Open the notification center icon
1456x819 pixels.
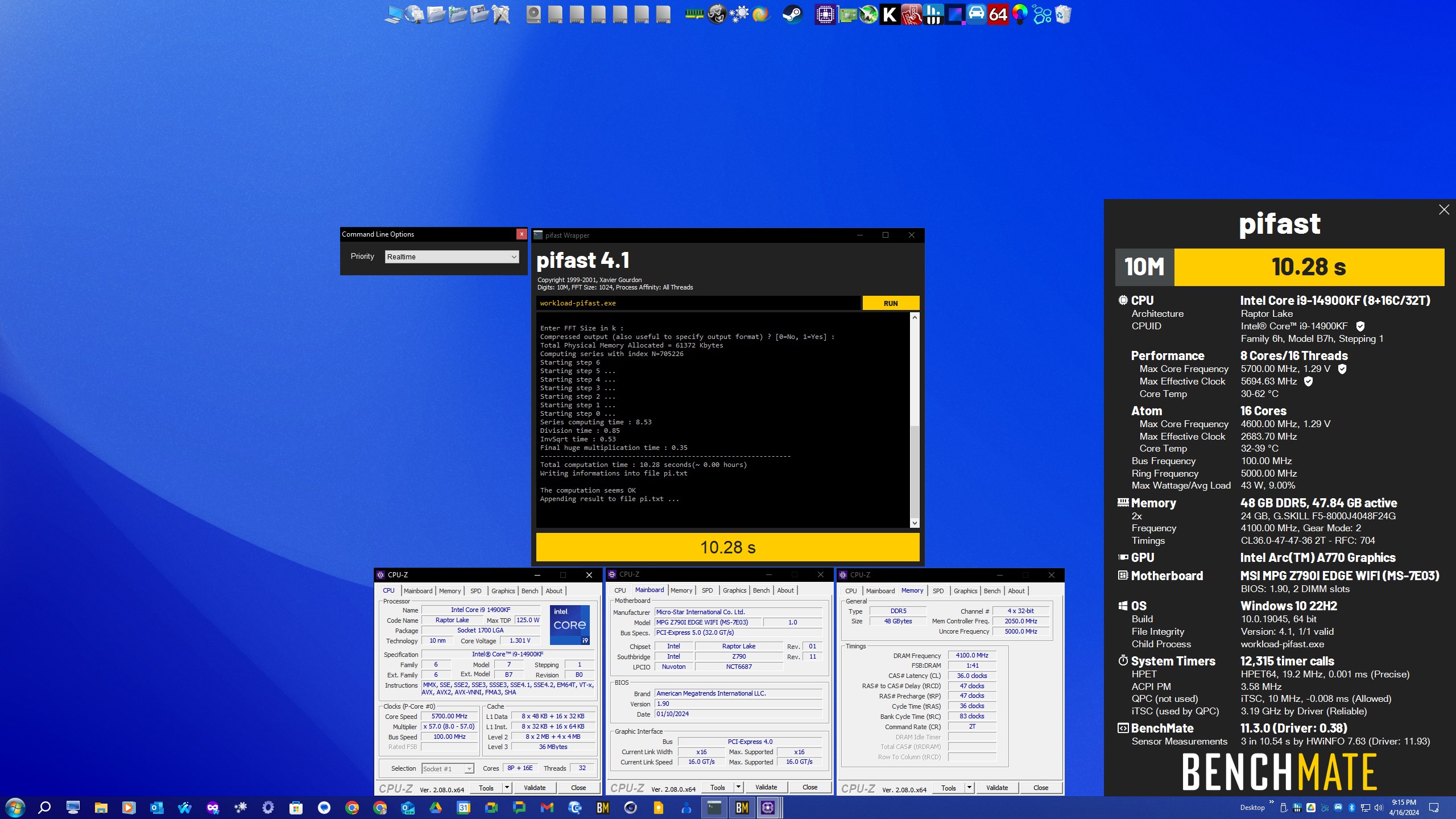(1434, 808)
